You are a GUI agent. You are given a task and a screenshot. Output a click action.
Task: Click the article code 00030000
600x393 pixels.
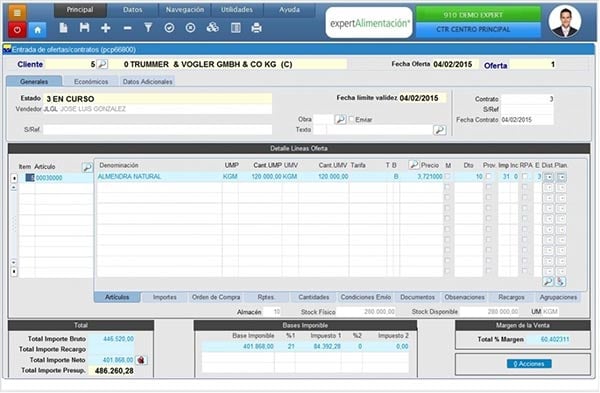49,178
